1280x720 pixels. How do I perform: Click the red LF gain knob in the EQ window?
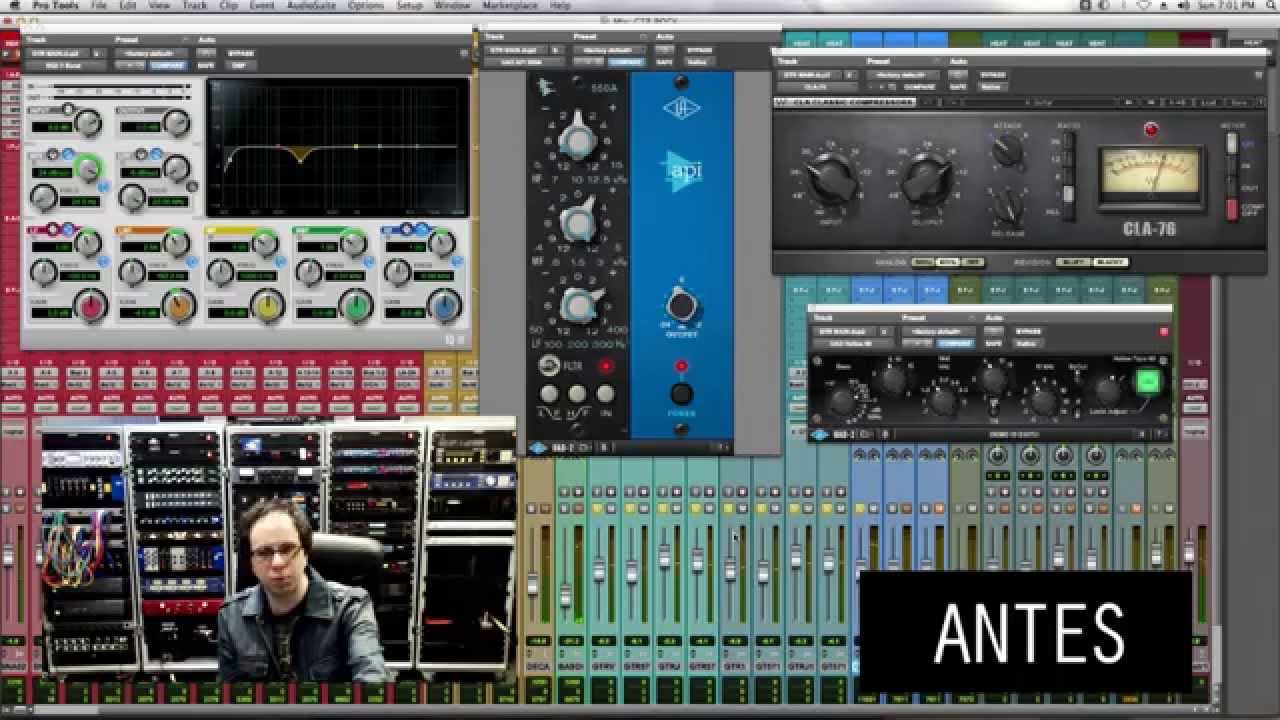[x=91, y=306]
